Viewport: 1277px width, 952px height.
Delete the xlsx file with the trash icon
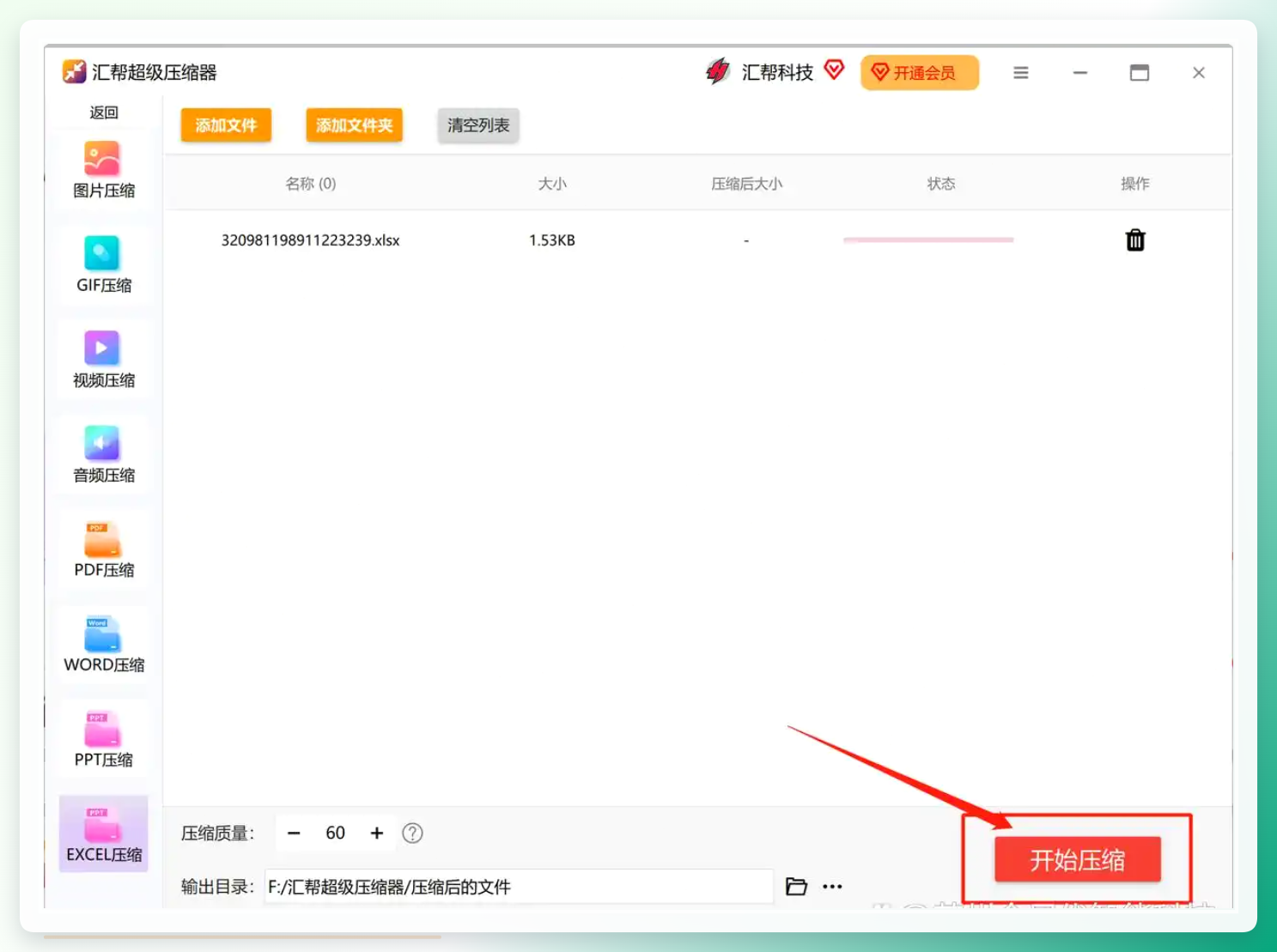point(1135,240)
